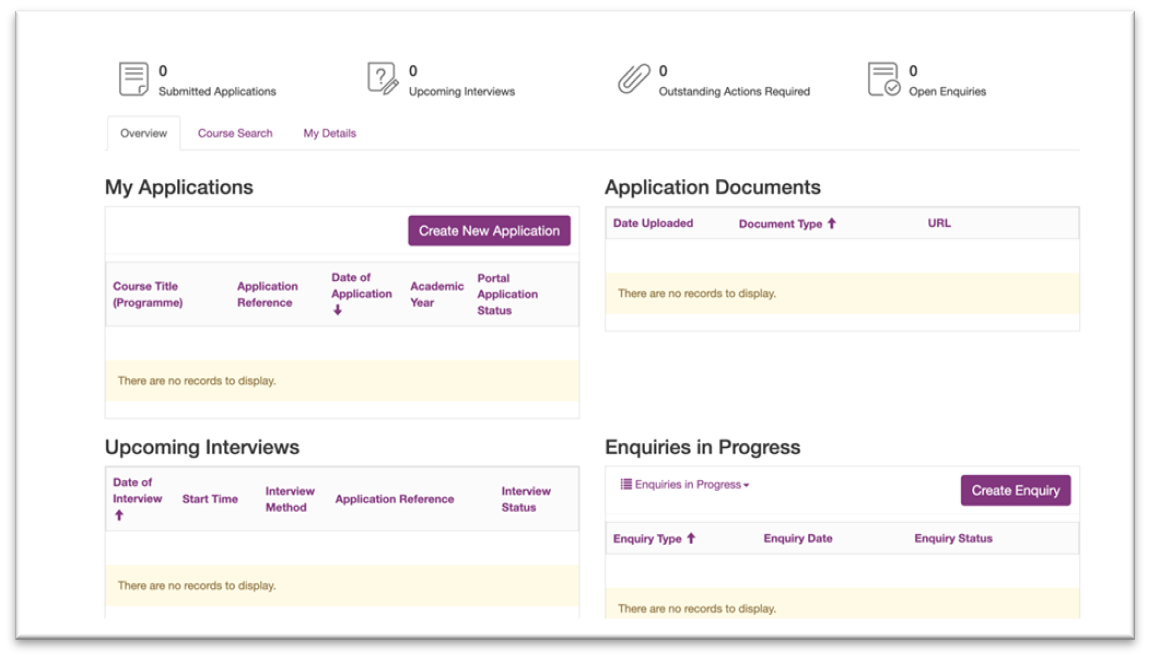Click the down arrow under Date of Application

pos(337,310)
